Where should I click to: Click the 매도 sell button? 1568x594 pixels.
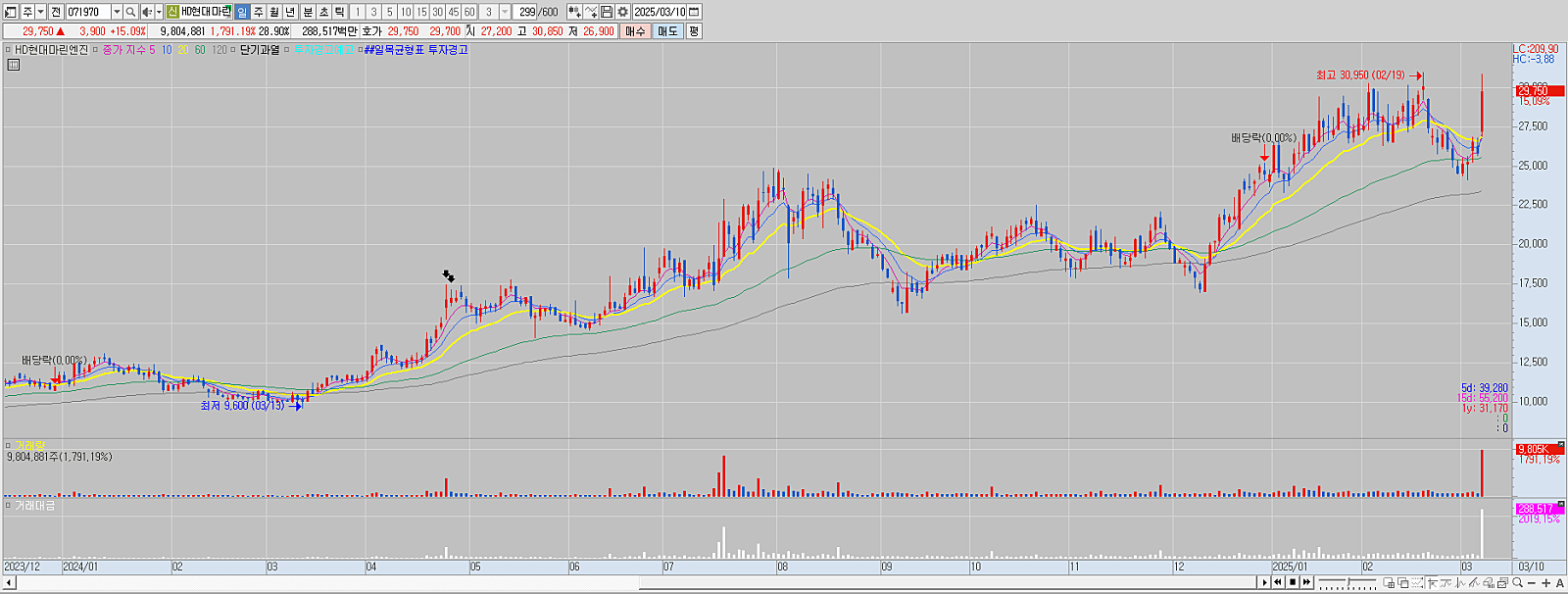click(x=667, y=31)
